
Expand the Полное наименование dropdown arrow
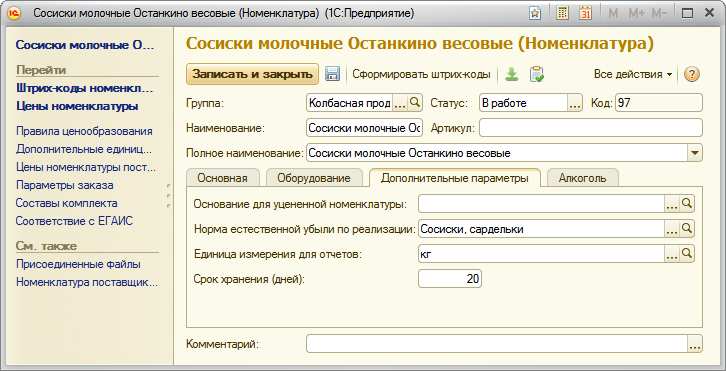[695, 153]
